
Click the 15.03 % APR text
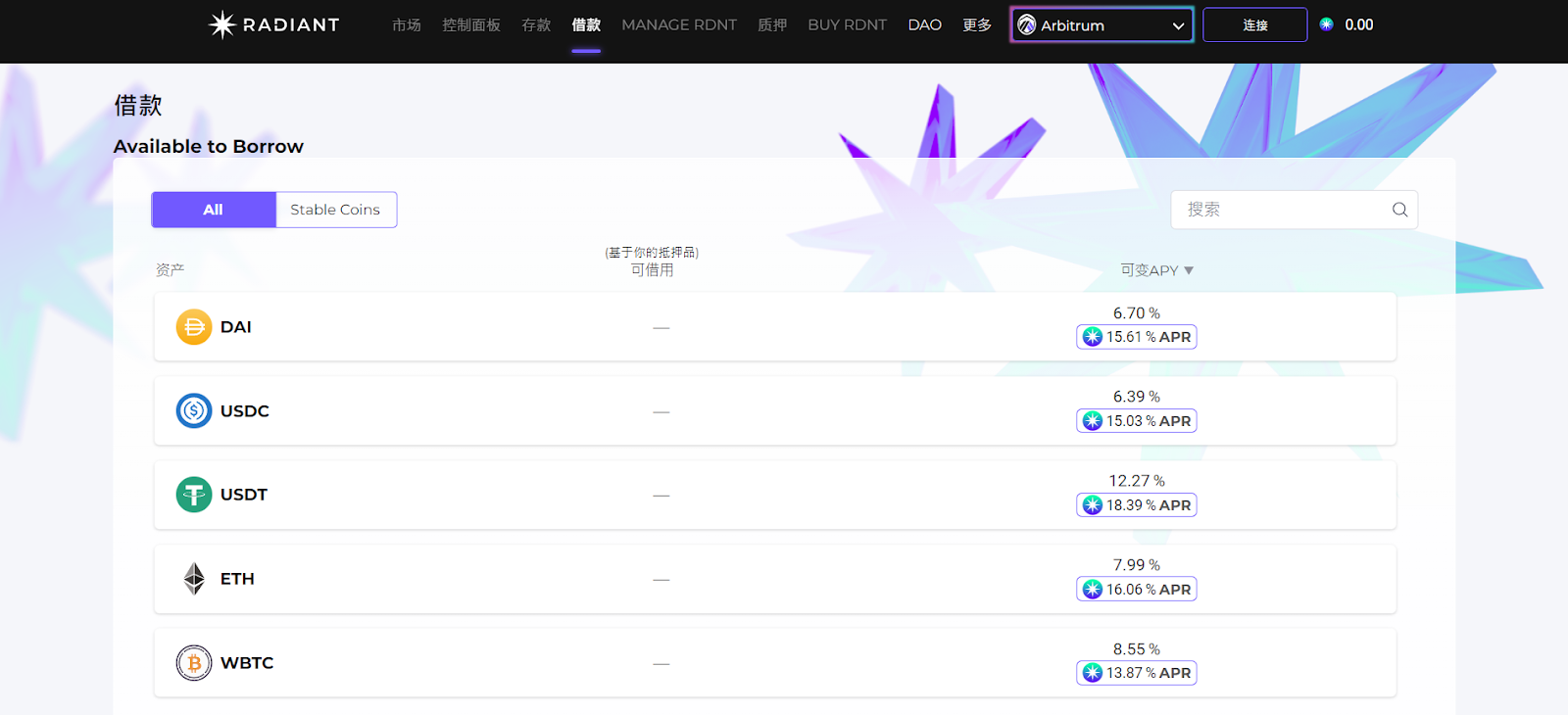1149,421
